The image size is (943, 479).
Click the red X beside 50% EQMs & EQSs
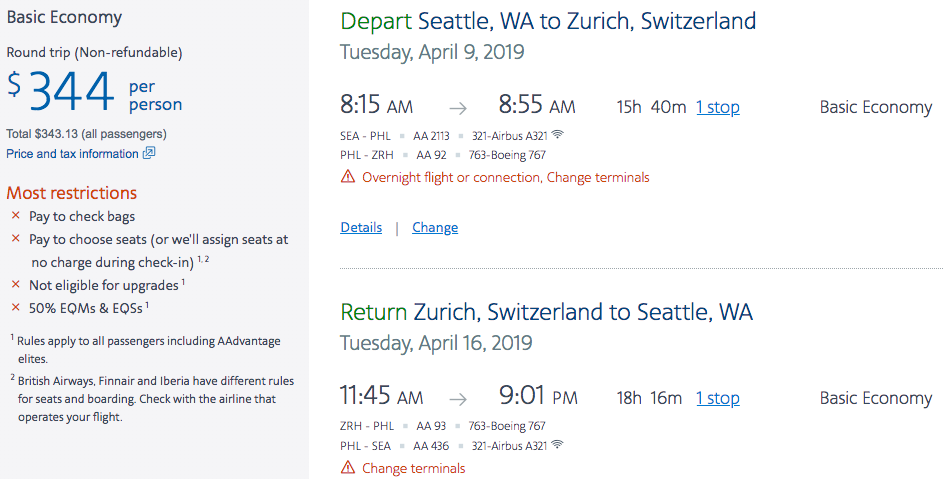click(15, 308)
